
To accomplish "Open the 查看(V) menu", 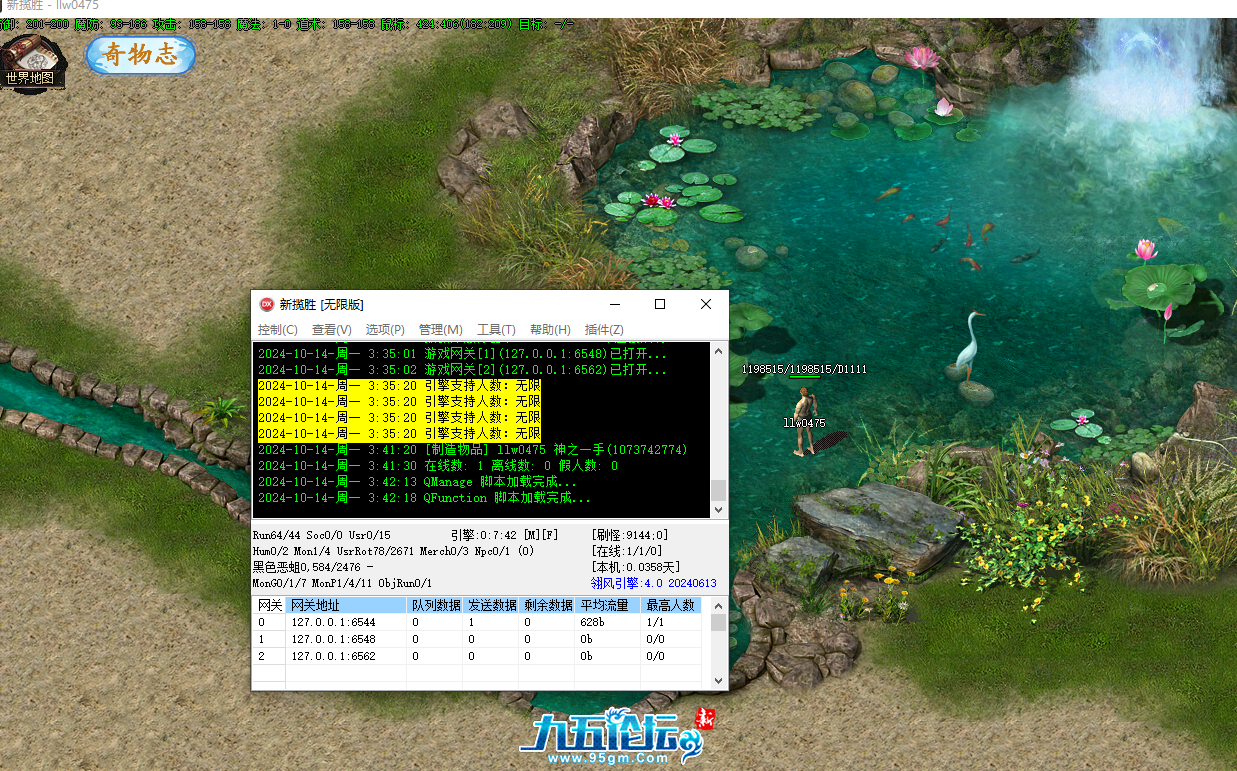I will click(x=331, y=330).
